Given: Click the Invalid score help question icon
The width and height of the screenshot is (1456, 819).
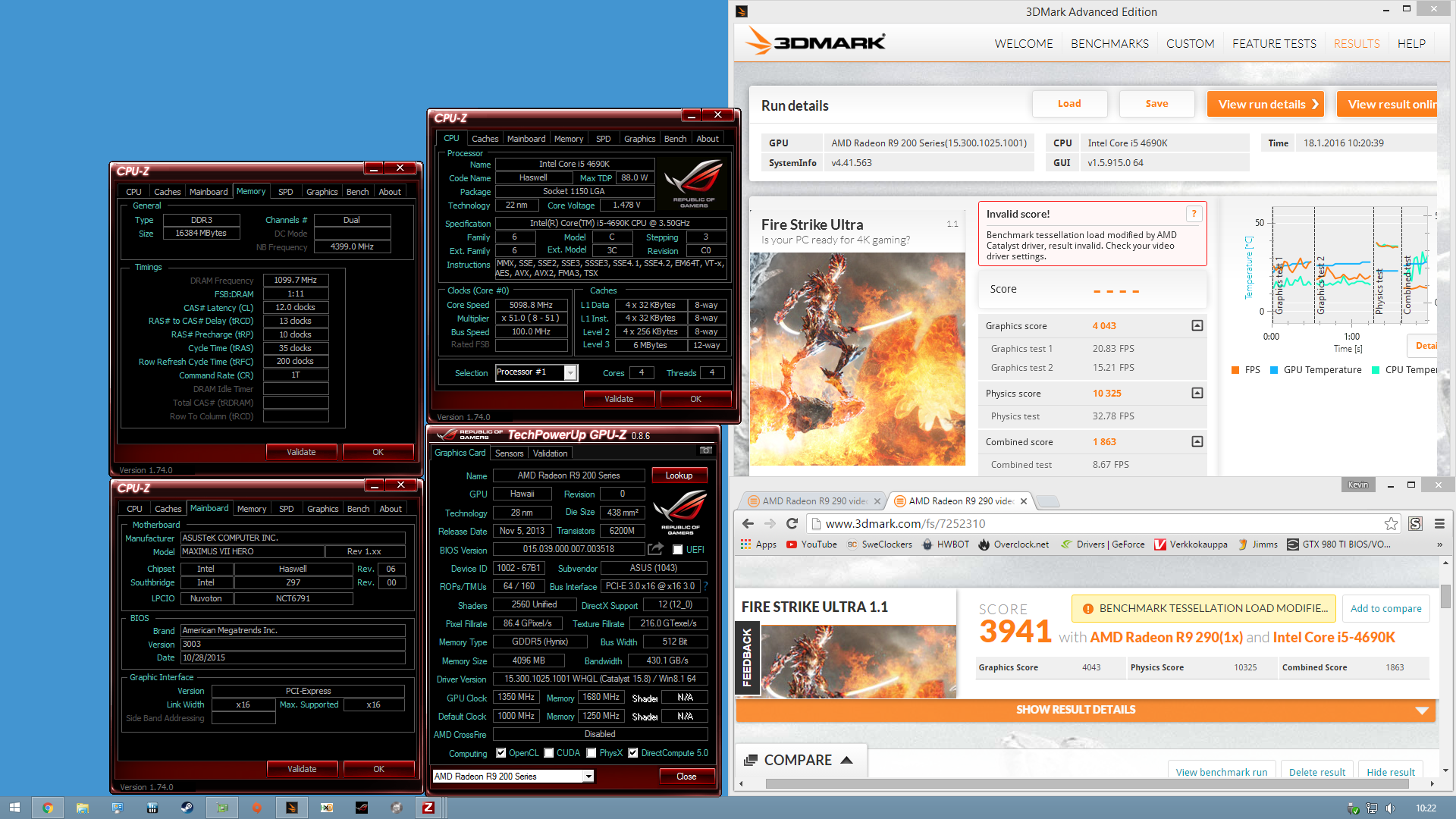Looking at the screenshot, I should [1194, 214].
